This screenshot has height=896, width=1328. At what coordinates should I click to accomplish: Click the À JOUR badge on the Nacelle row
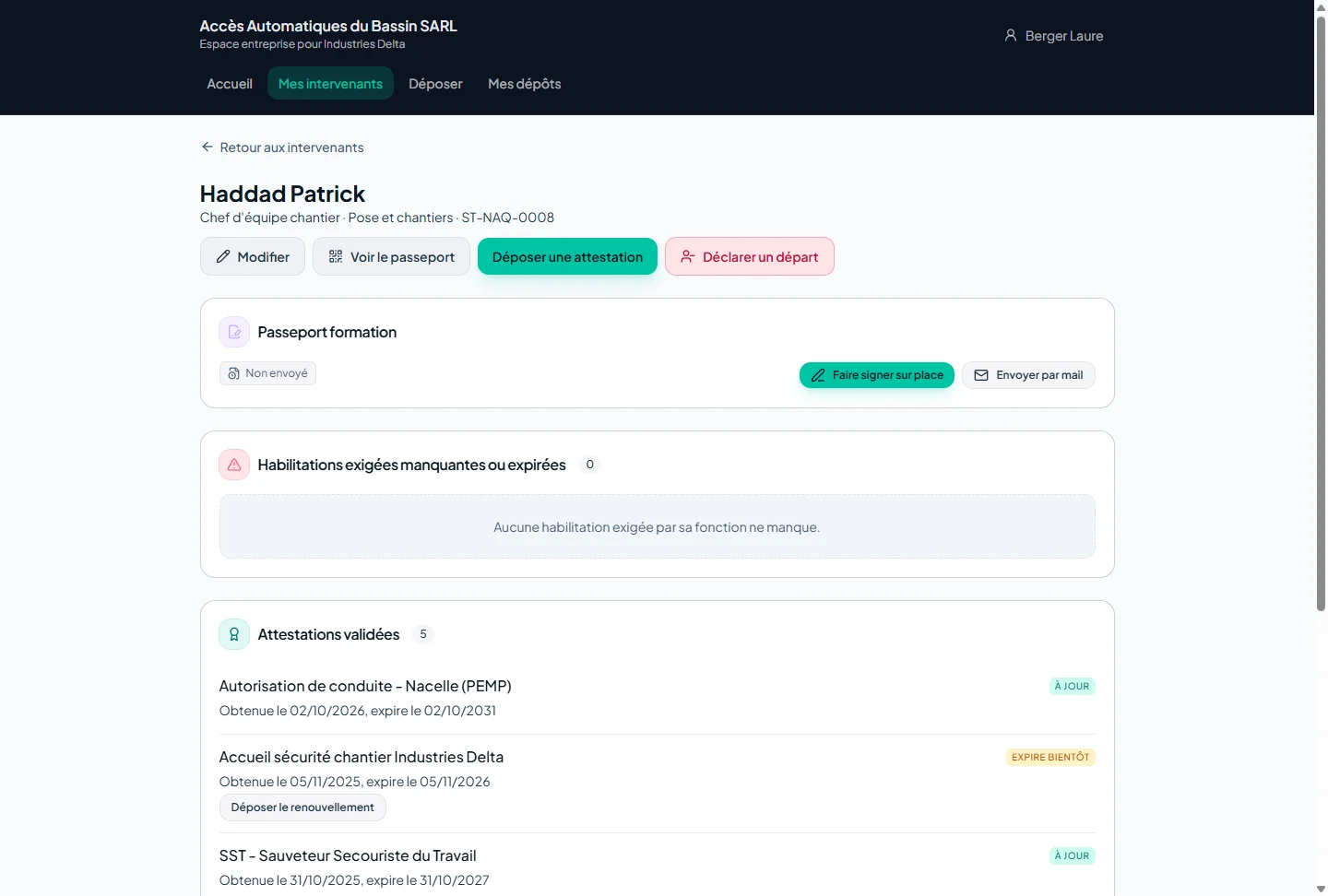point(1072,686)
